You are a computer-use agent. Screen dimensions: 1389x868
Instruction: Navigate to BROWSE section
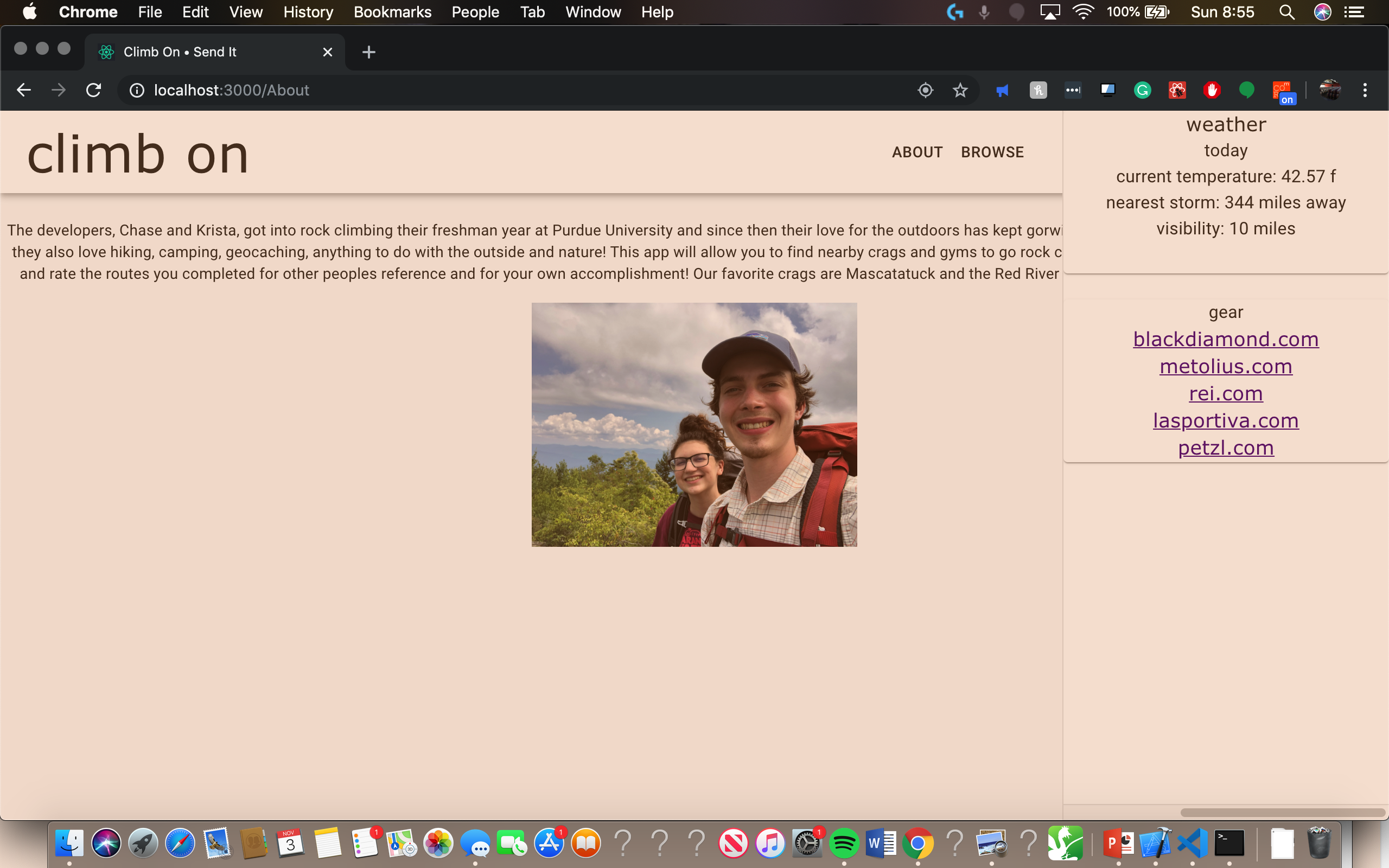[x=992, y=152]
